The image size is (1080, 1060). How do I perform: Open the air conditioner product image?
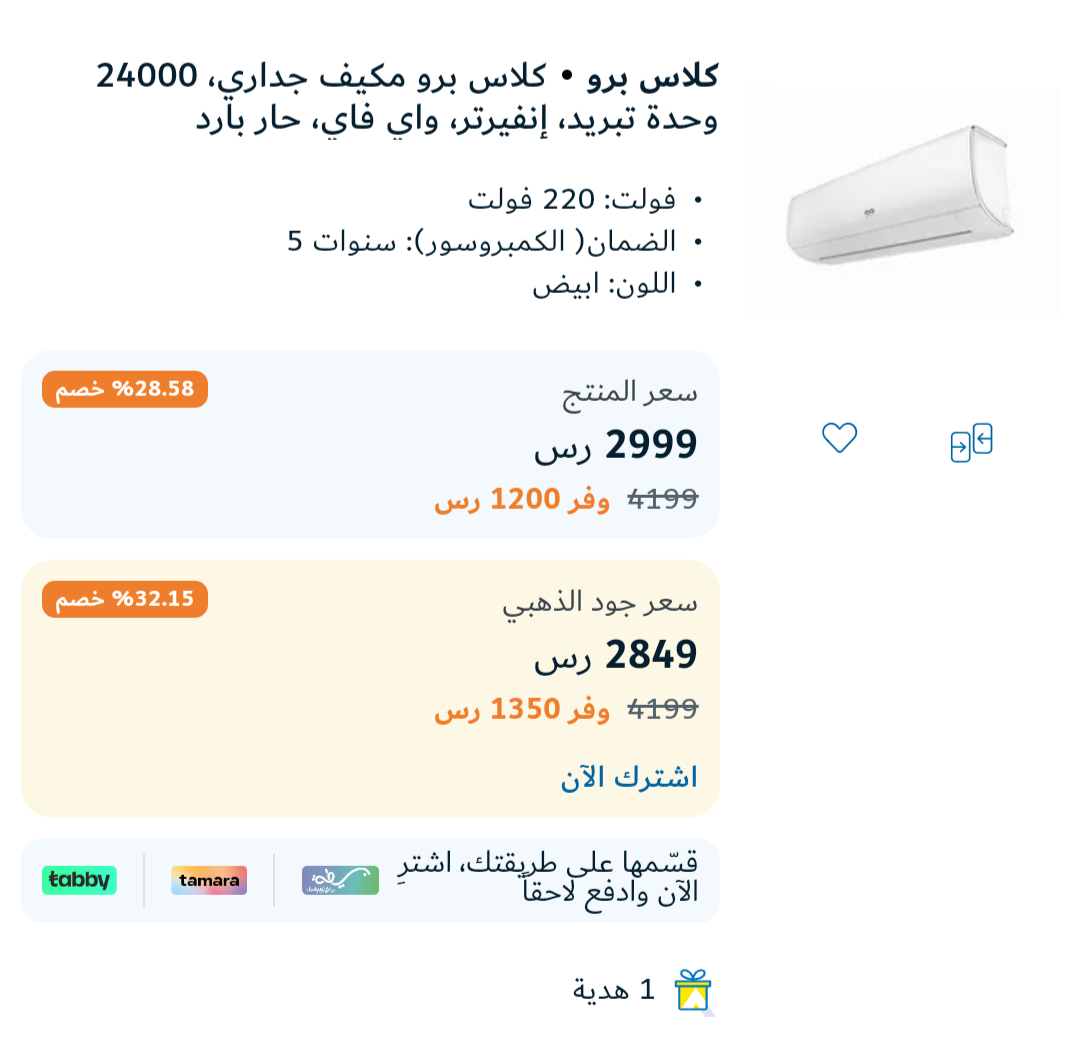[903, 200]
